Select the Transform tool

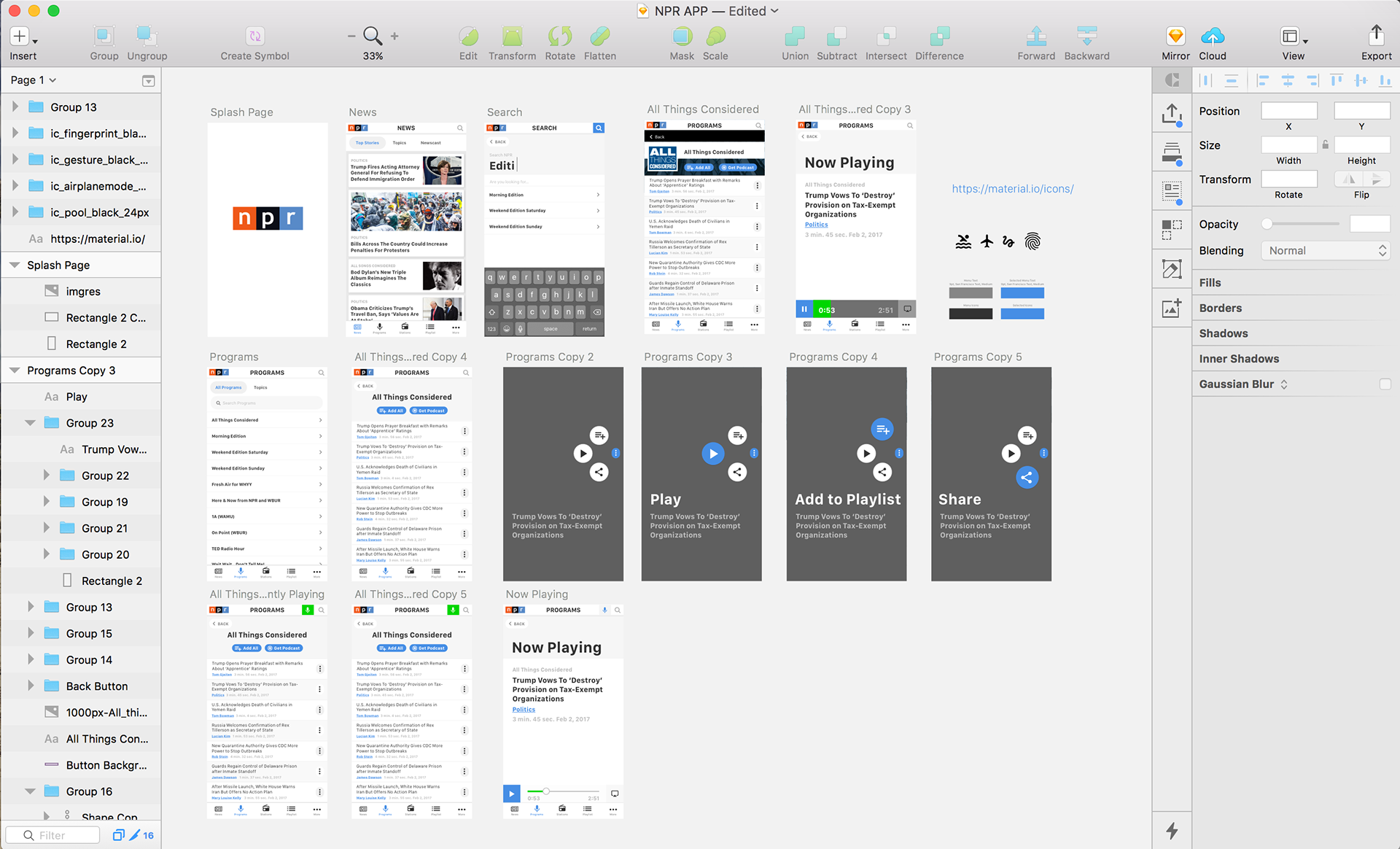click(x=512, y=36)
